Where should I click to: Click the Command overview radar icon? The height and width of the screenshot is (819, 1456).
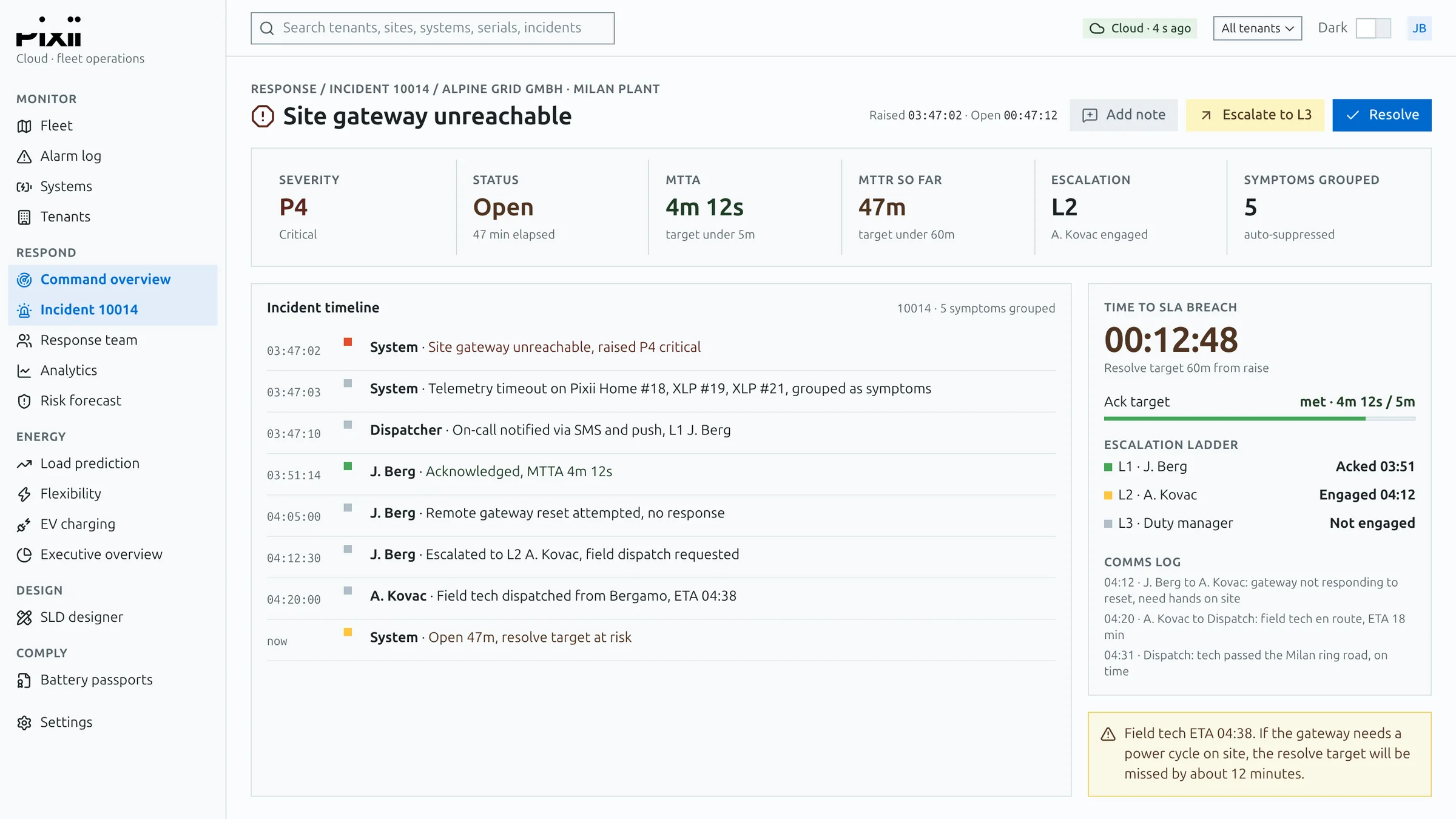24,280
